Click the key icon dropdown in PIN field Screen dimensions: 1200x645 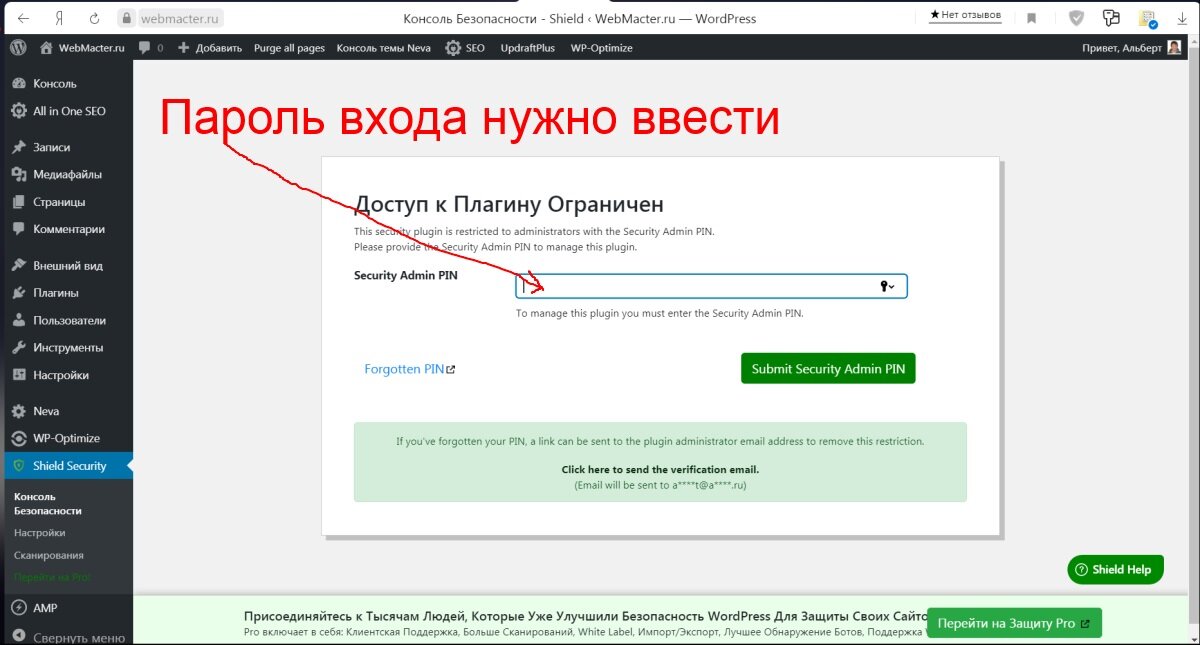886,287
